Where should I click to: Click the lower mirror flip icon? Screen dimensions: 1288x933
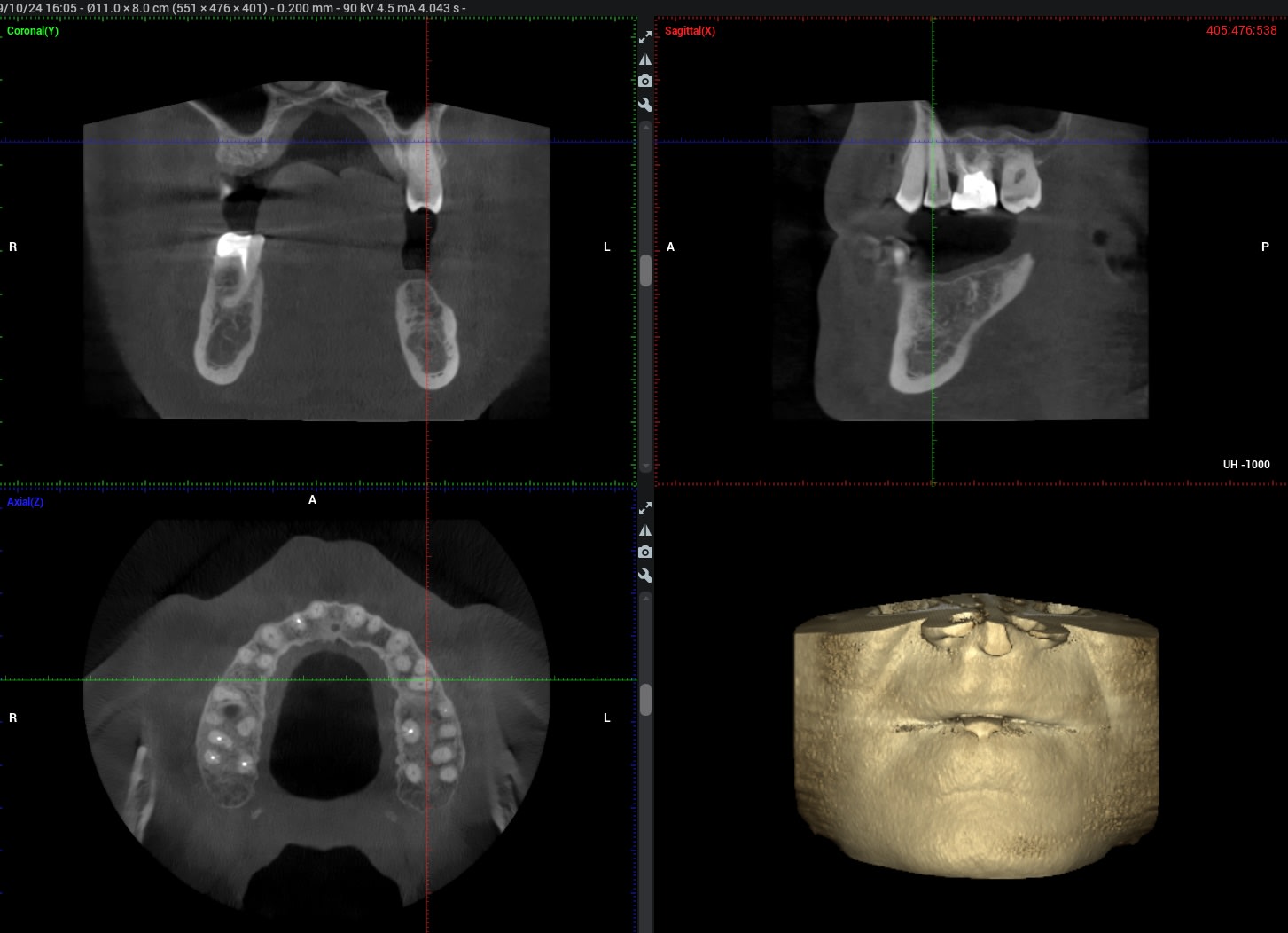click(x=645, y=530)
